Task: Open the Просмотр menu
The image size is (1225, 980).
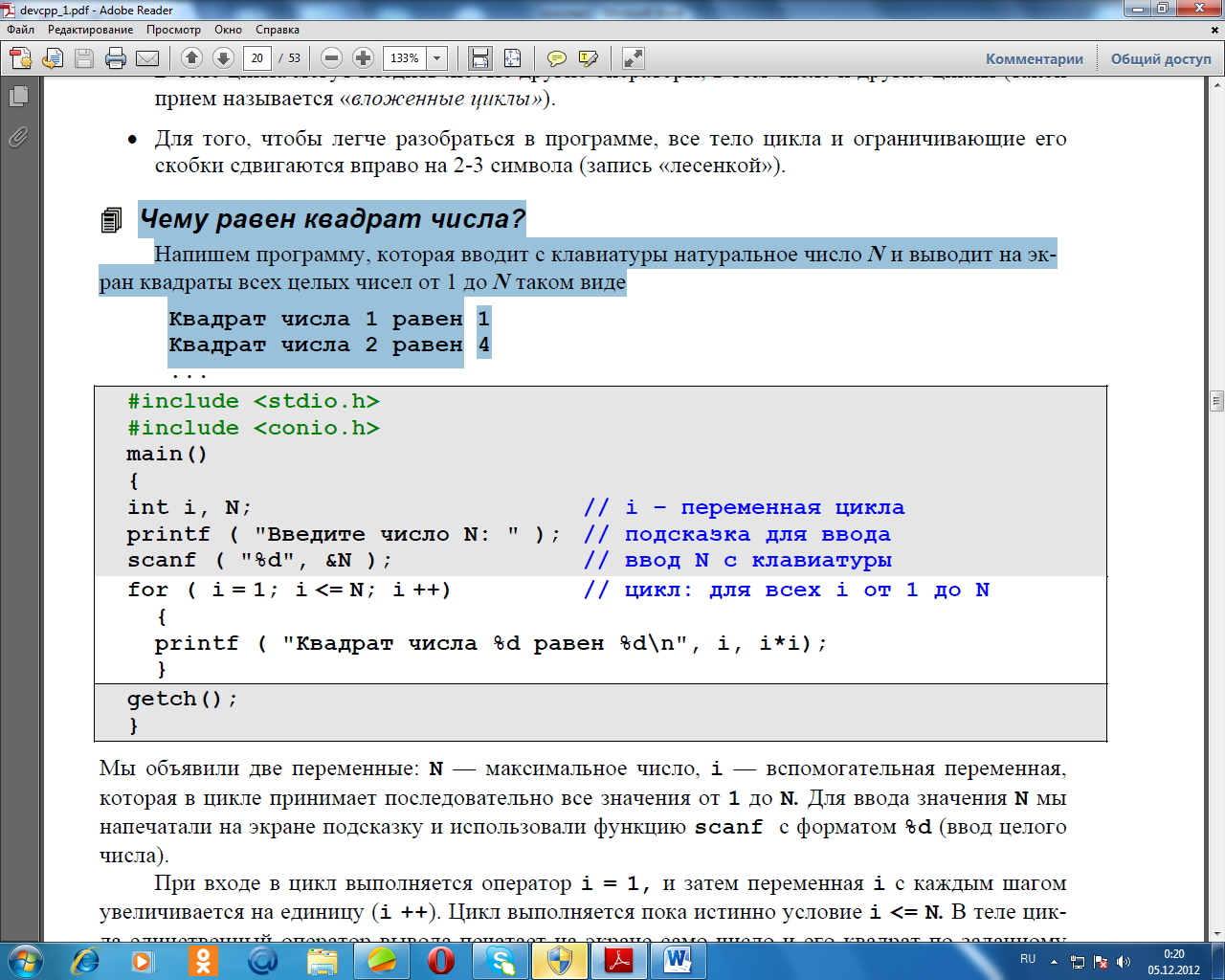Action: pos(173,30)
